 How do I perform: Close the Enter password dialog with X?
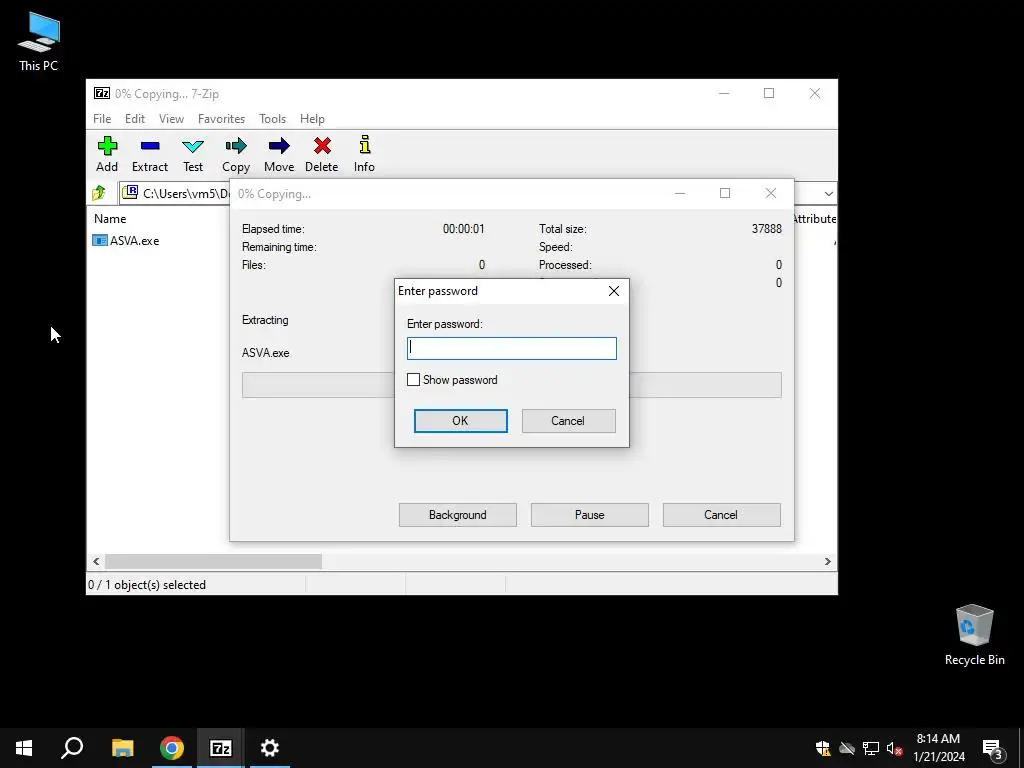click(x=614, y=291)
